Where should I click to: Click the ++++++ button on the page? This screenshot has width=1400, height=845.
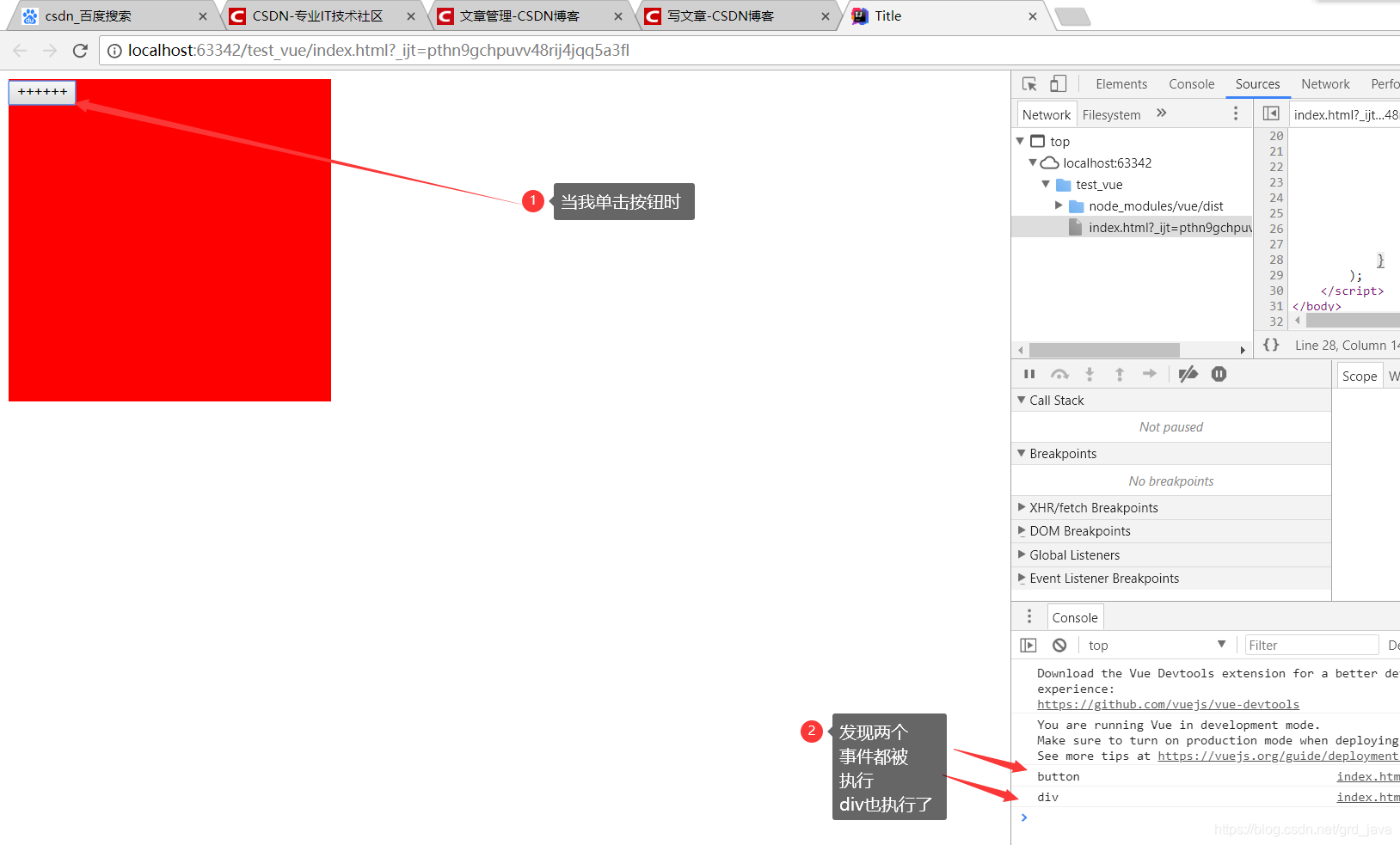42,92
